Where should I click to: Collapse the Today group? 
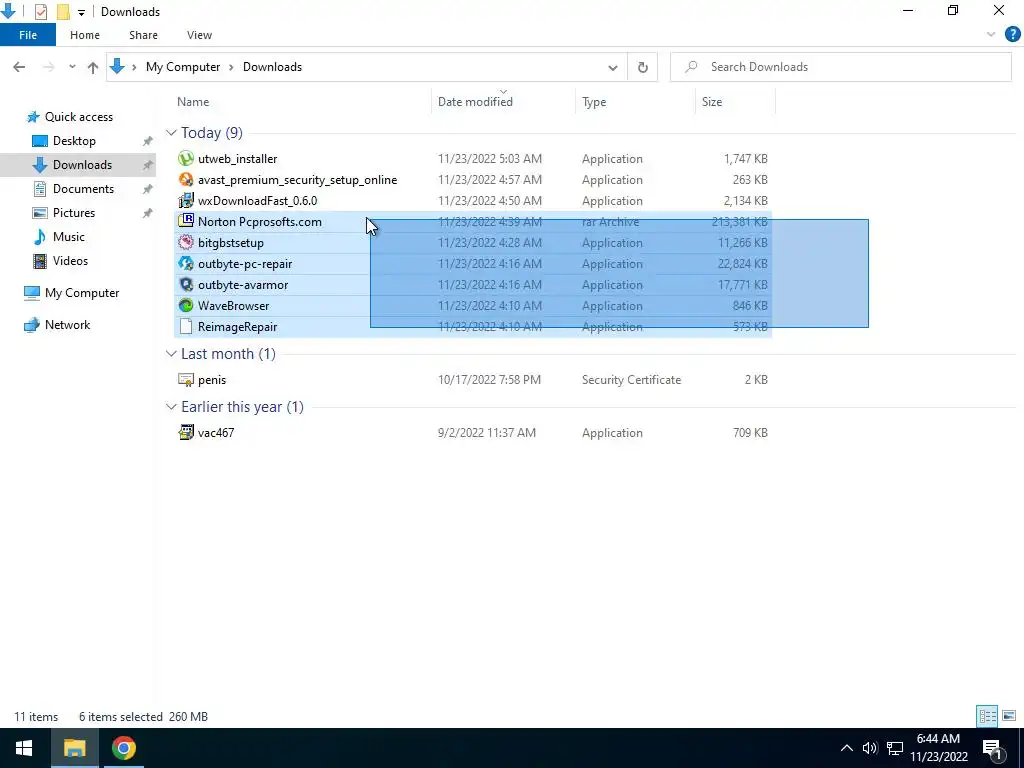171,133
